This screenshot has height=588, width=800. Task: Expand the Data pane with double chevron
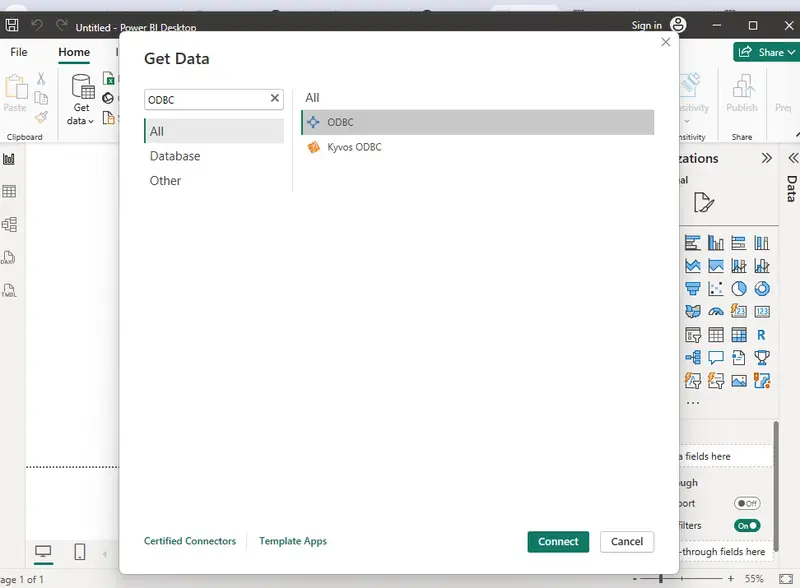coord(793,158)
